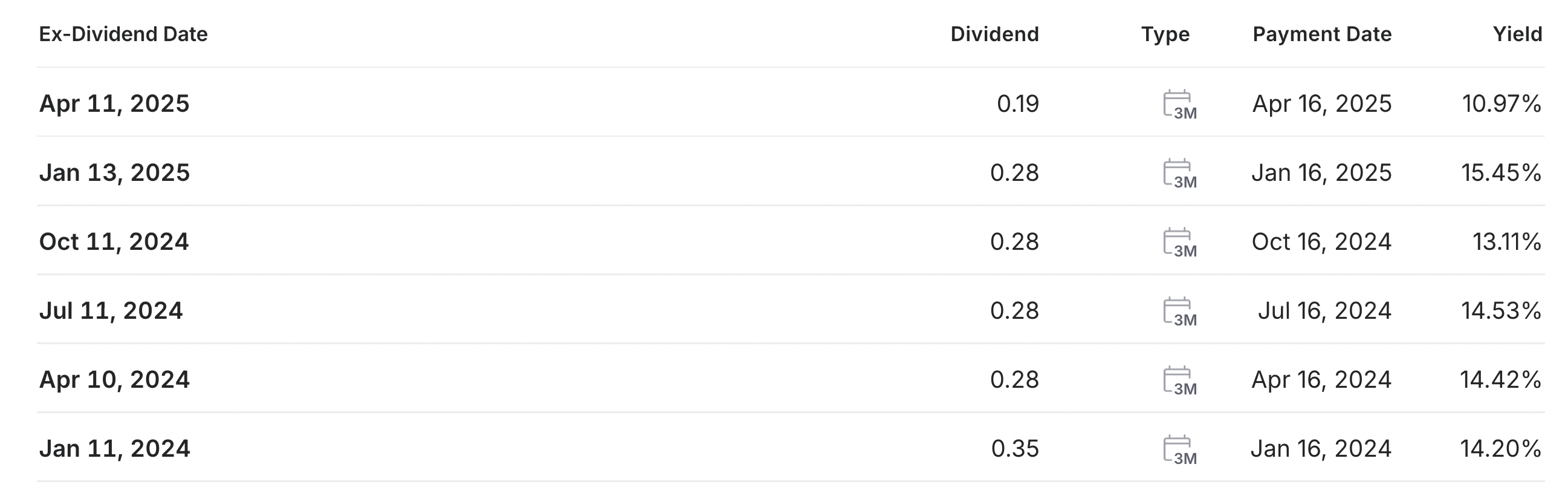The image size is (1568, 490).
Task: Click the Yield column header
Action: click(x=1517, y=34)
